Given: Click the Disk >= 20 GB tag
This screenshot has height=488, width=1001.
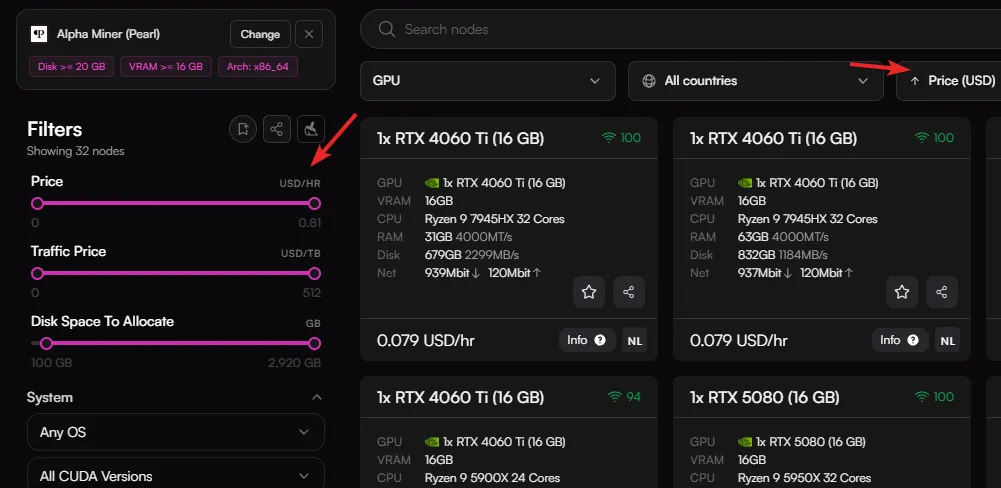Looking at the screenshot, I should [72, 66].
